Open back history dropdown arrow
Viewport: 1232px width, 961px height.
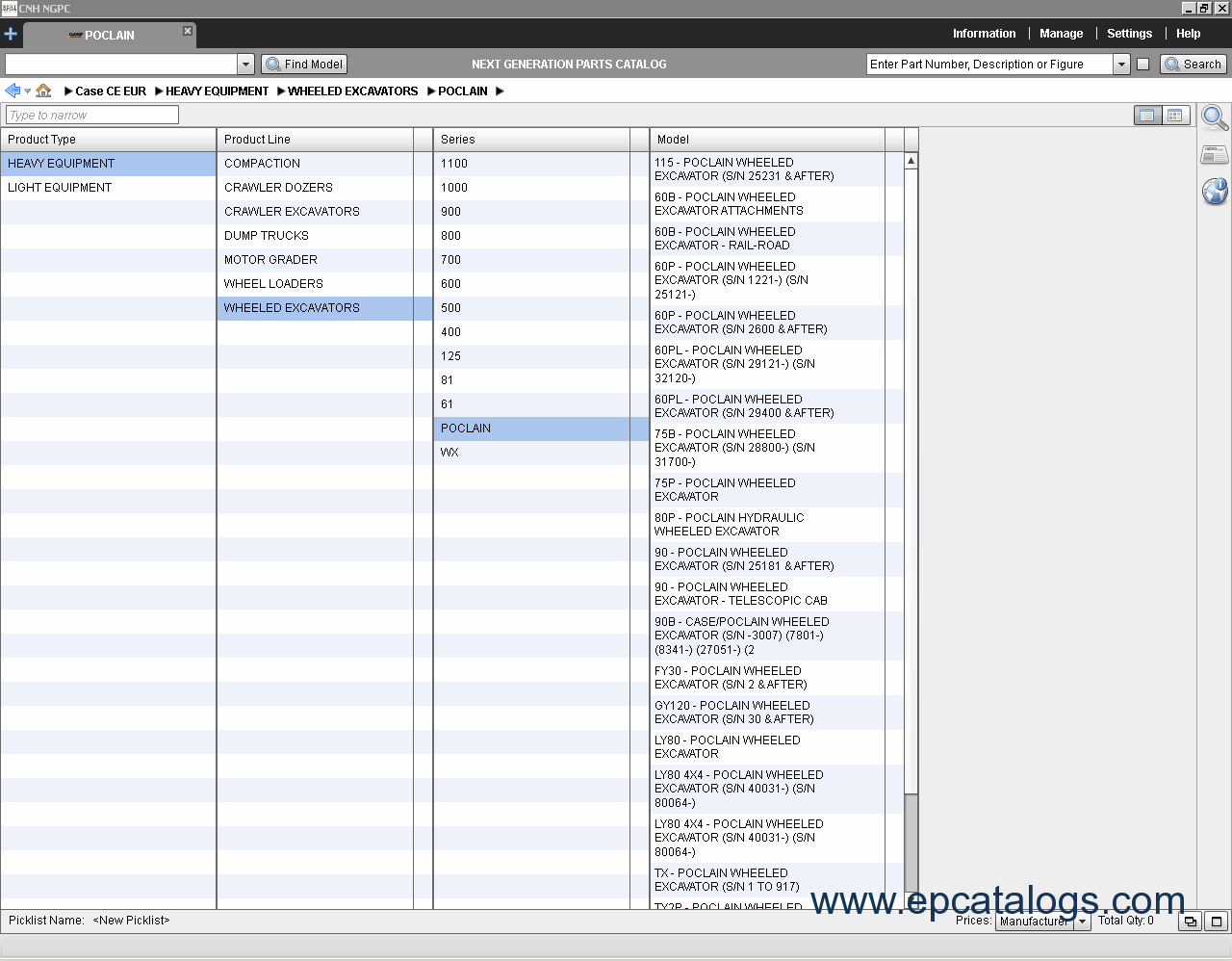tap(28, 91)
